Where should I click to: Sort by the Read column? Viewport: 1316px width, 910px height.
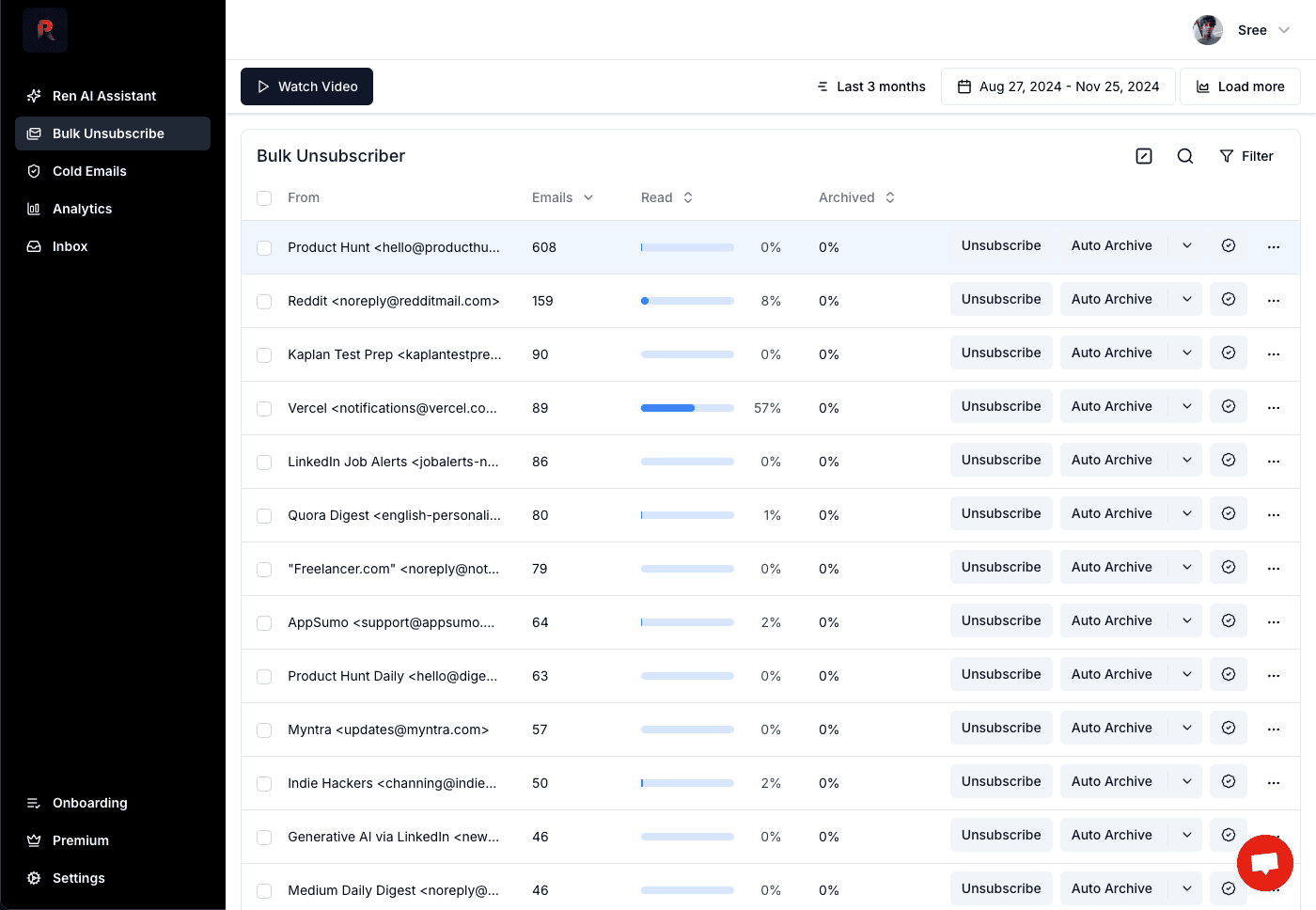tap(666, 197)
